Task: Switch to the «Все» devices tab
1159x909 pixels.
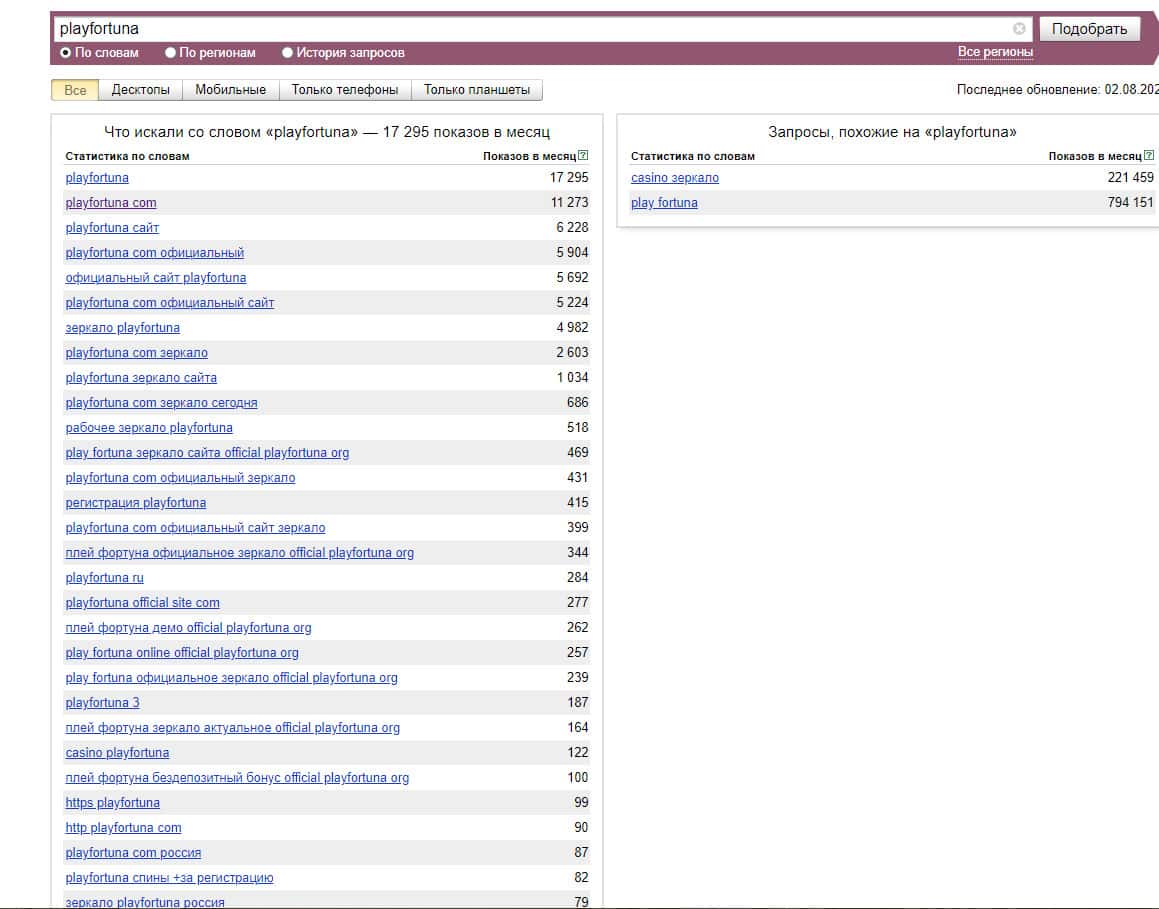Action: click(x=75, y=90)
